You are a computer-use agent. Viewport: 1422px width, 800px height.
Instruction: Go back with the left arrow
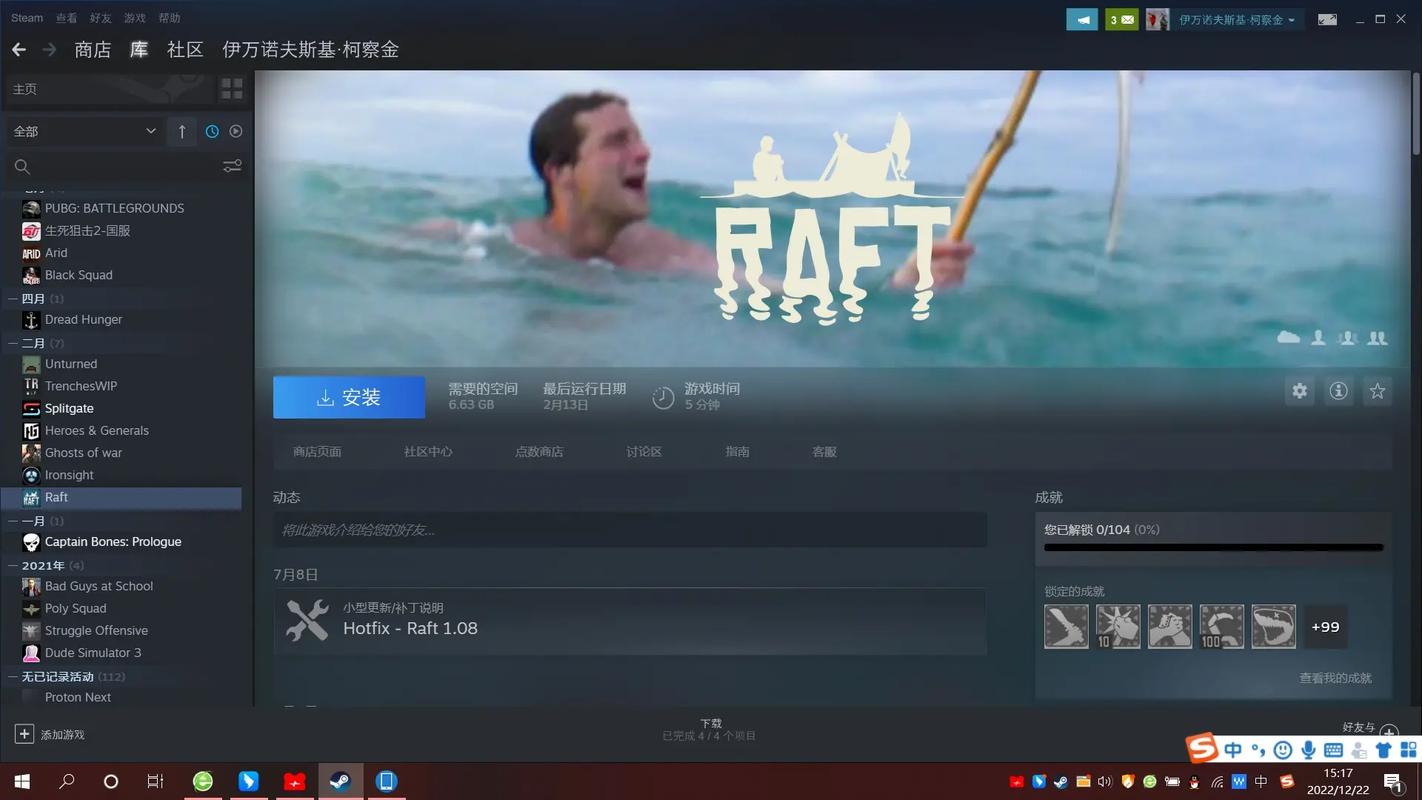19,49
